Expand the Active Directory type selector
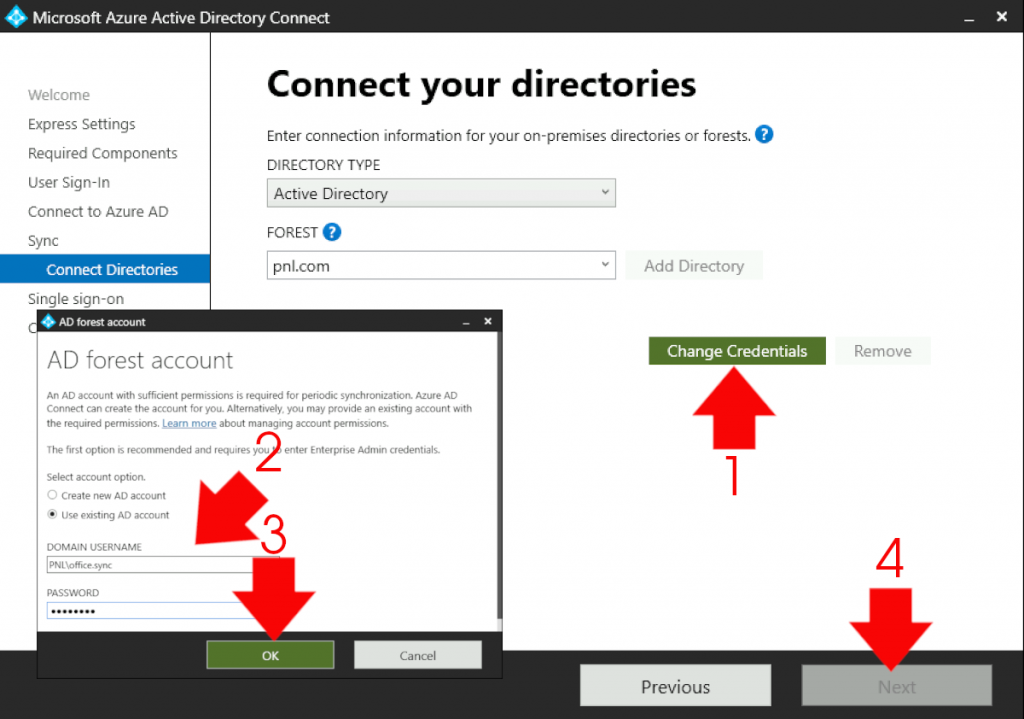Screen dimensions: 1024x719 pyautogui.click(x=605, y=192)
